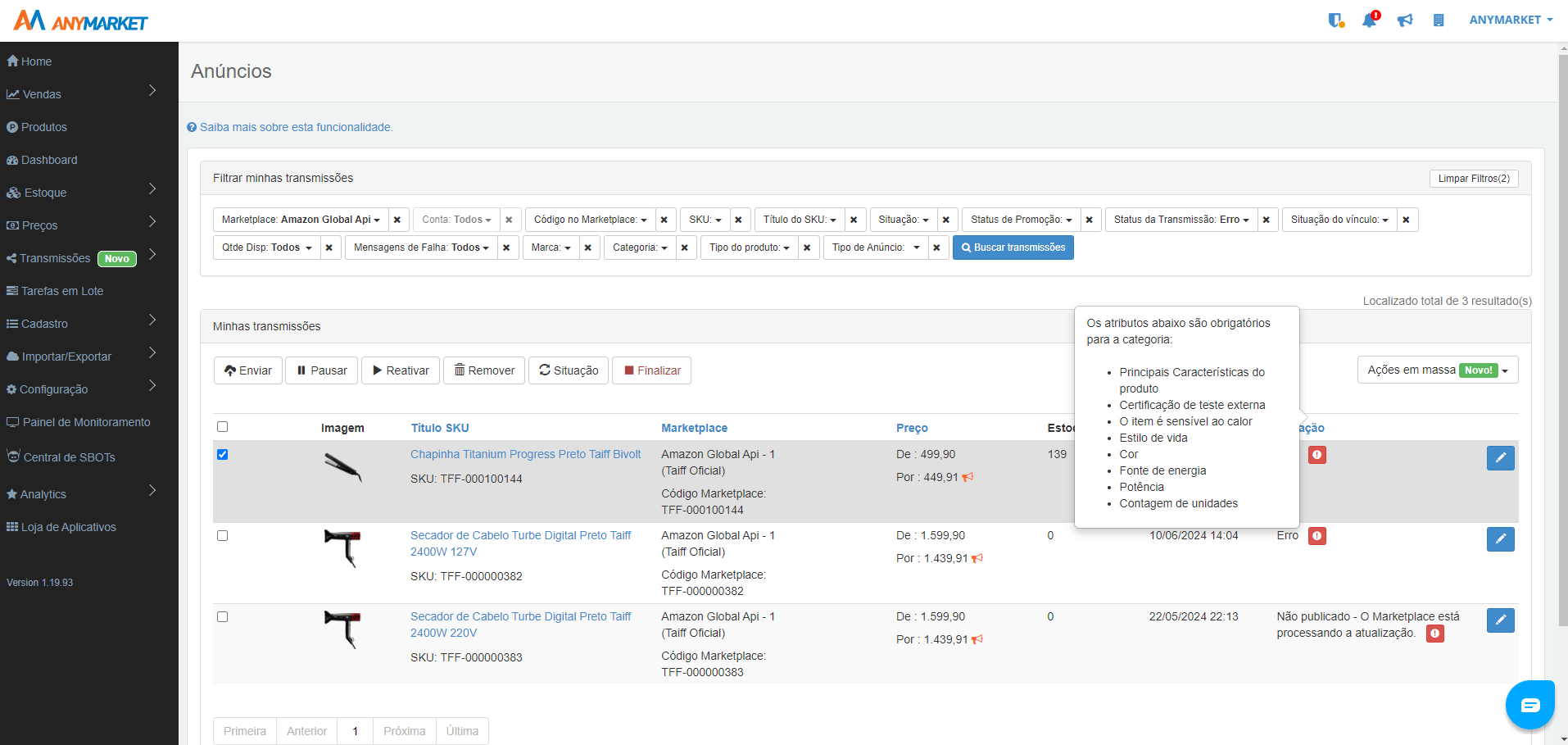Open the Categoria filter dropdown

[x=640, y=248]
